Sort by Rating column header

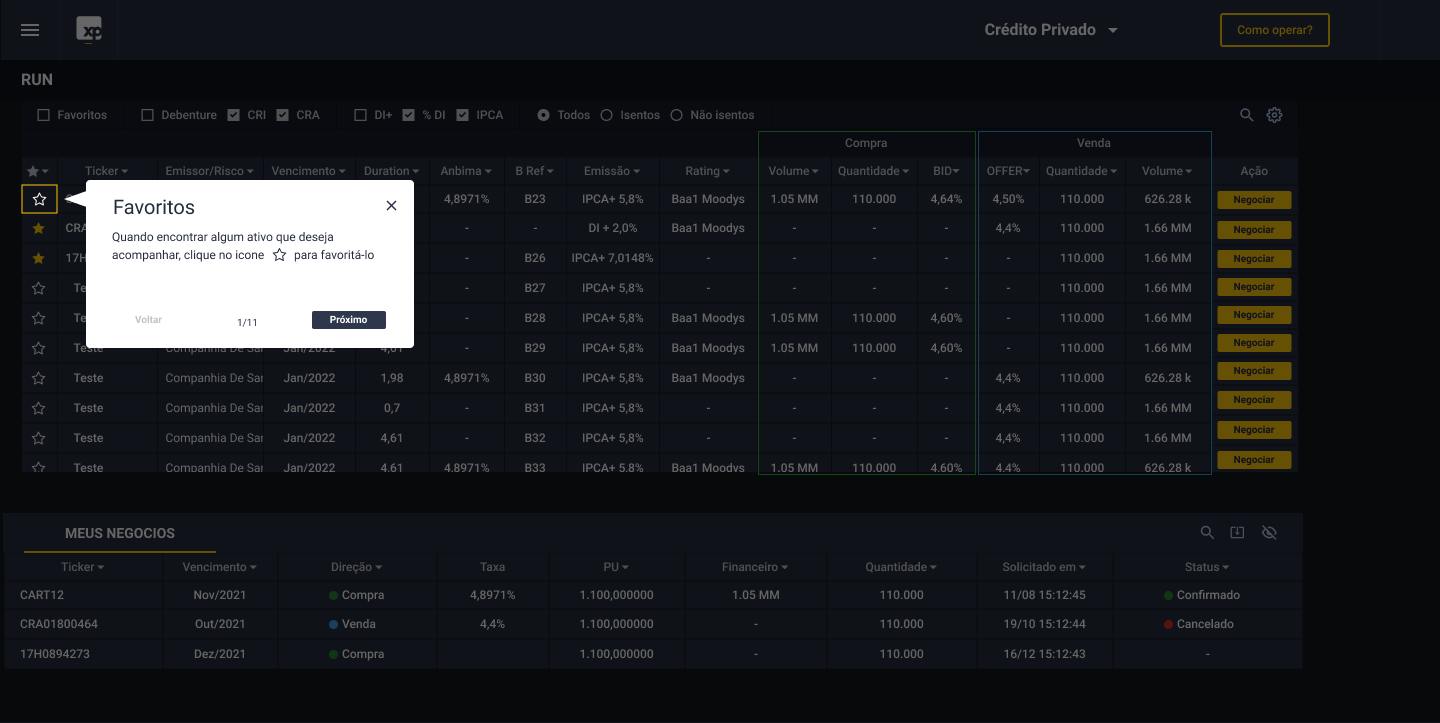[707, 171]
